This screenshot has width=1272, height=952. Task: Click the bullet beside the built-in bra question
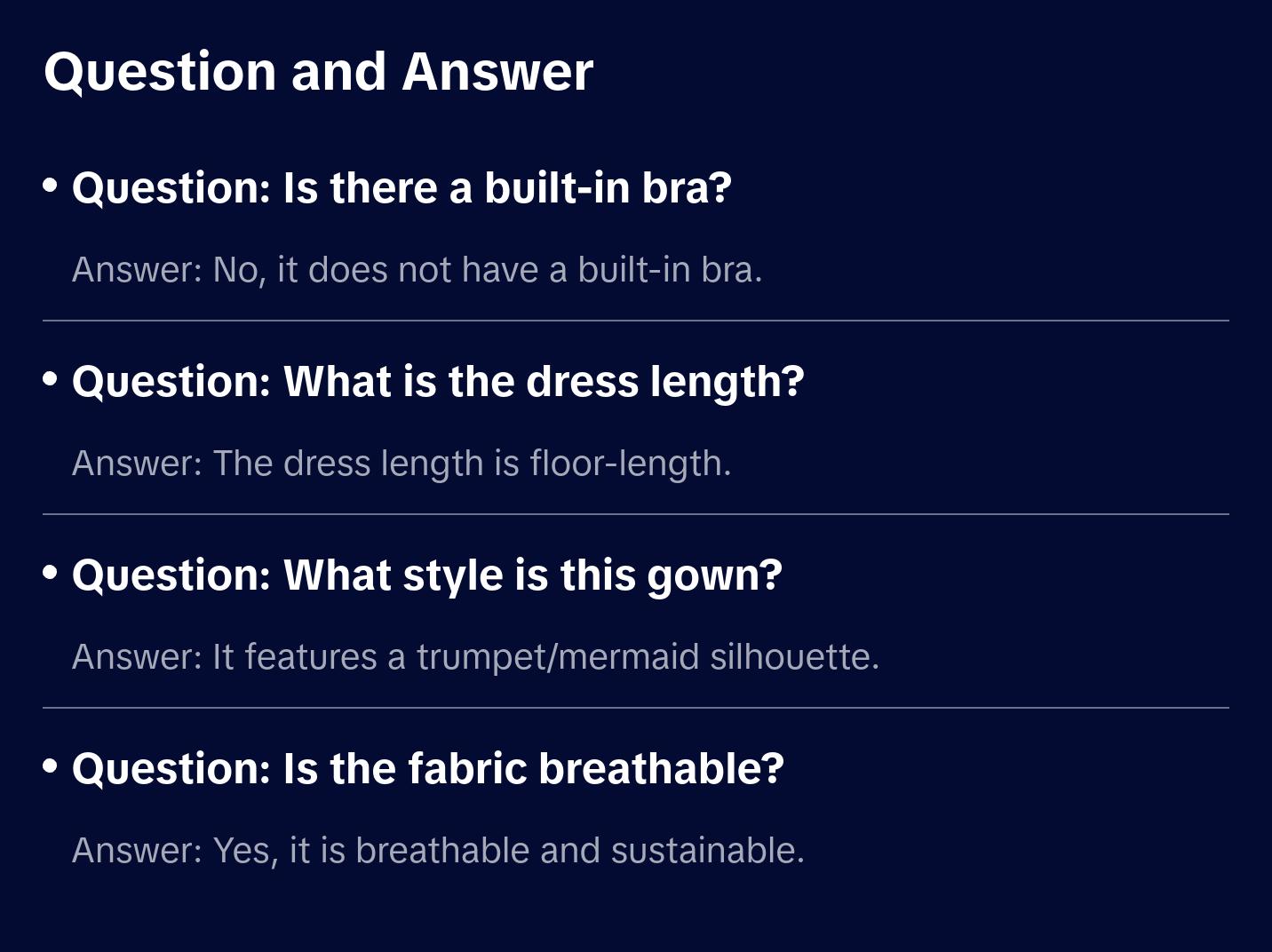point(51,186)
